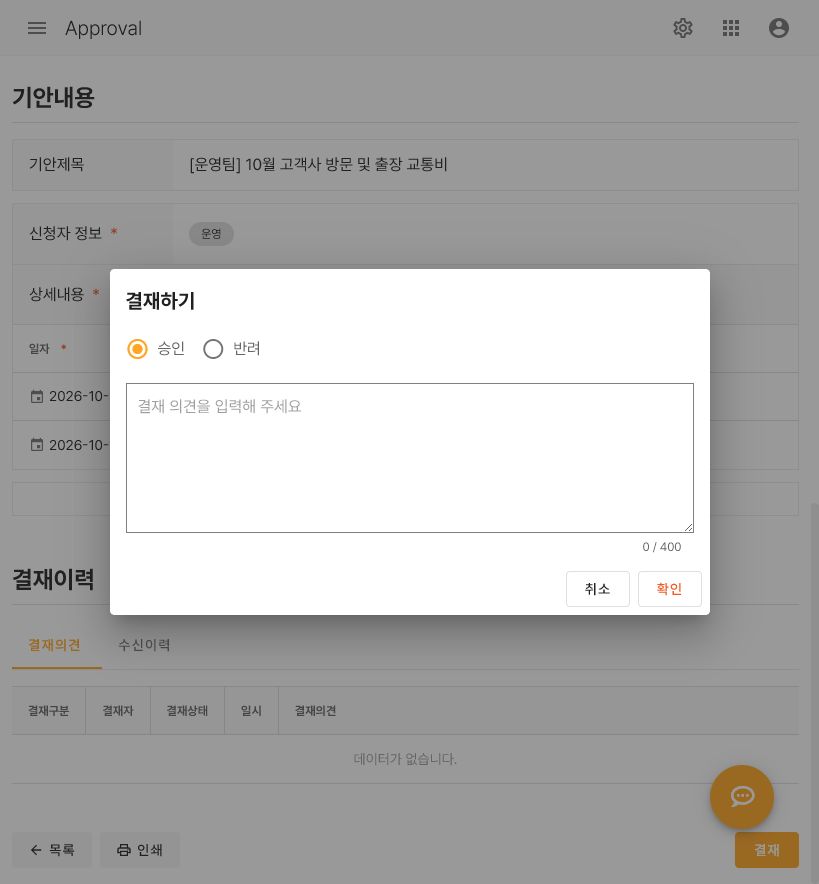
Task: Switch to the 수신이력 tab
Action: pyautogui.click(x=144, y=645)
